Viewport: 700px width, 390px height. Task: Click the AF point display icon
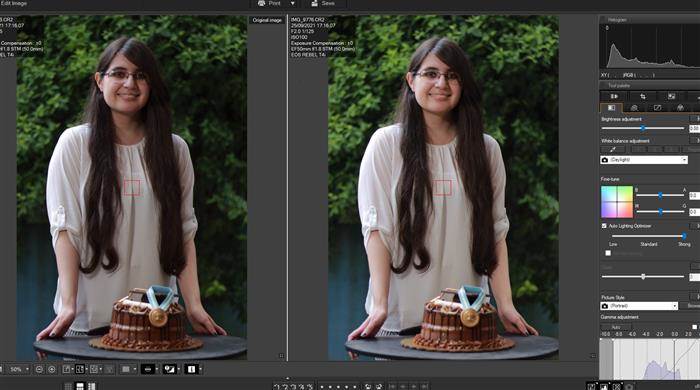coord(148,369)
